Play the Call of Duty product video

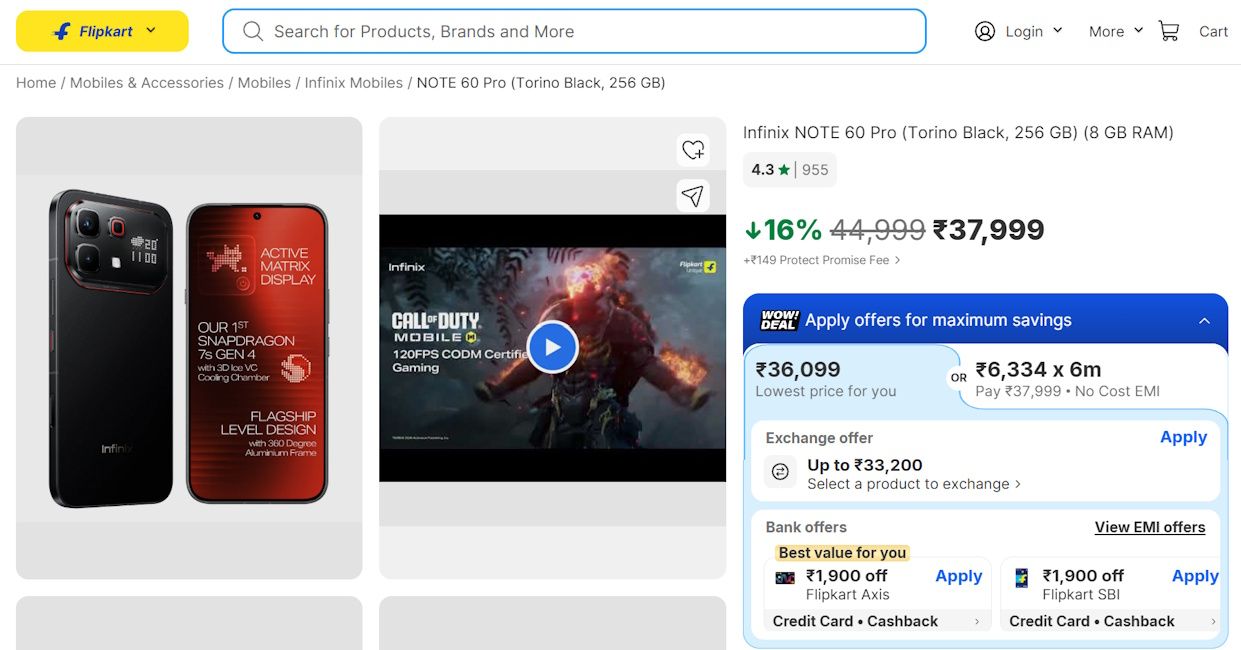pyautogui.click(x=553, y=347)
